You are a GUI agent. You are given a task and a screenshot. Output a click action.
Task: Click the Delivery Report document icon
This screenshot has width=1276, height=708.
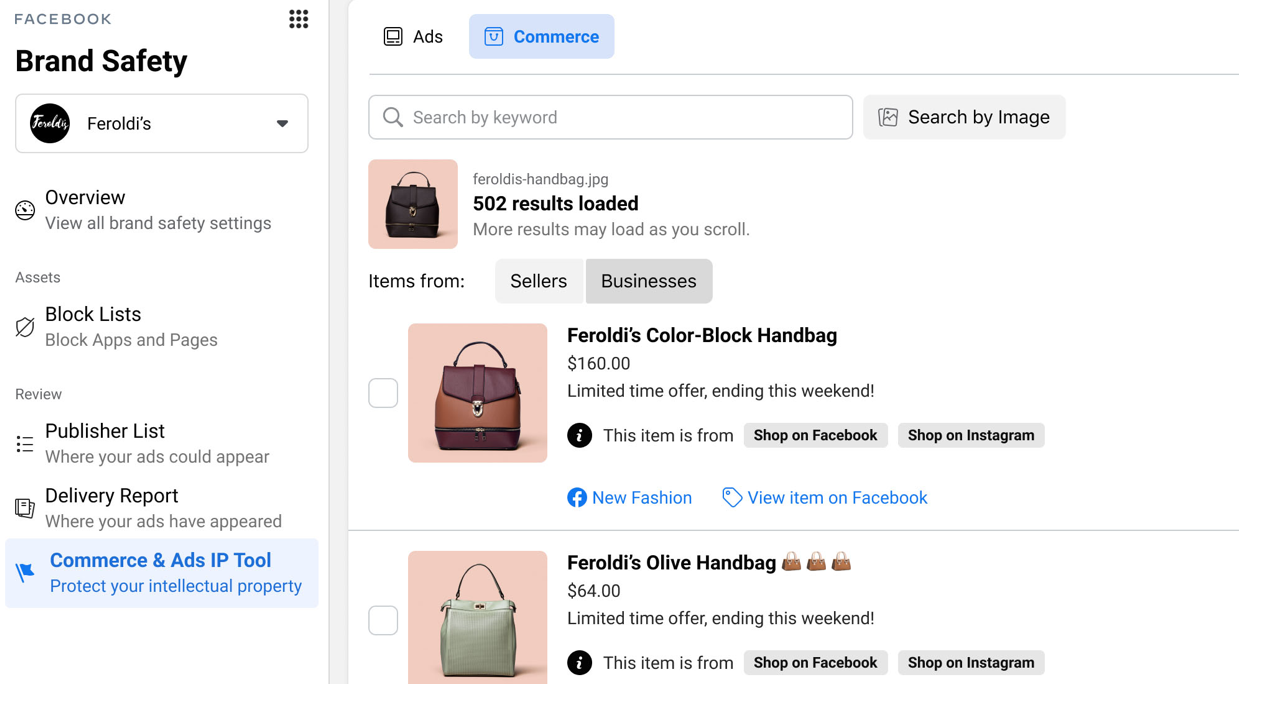[x=24, y=508]
